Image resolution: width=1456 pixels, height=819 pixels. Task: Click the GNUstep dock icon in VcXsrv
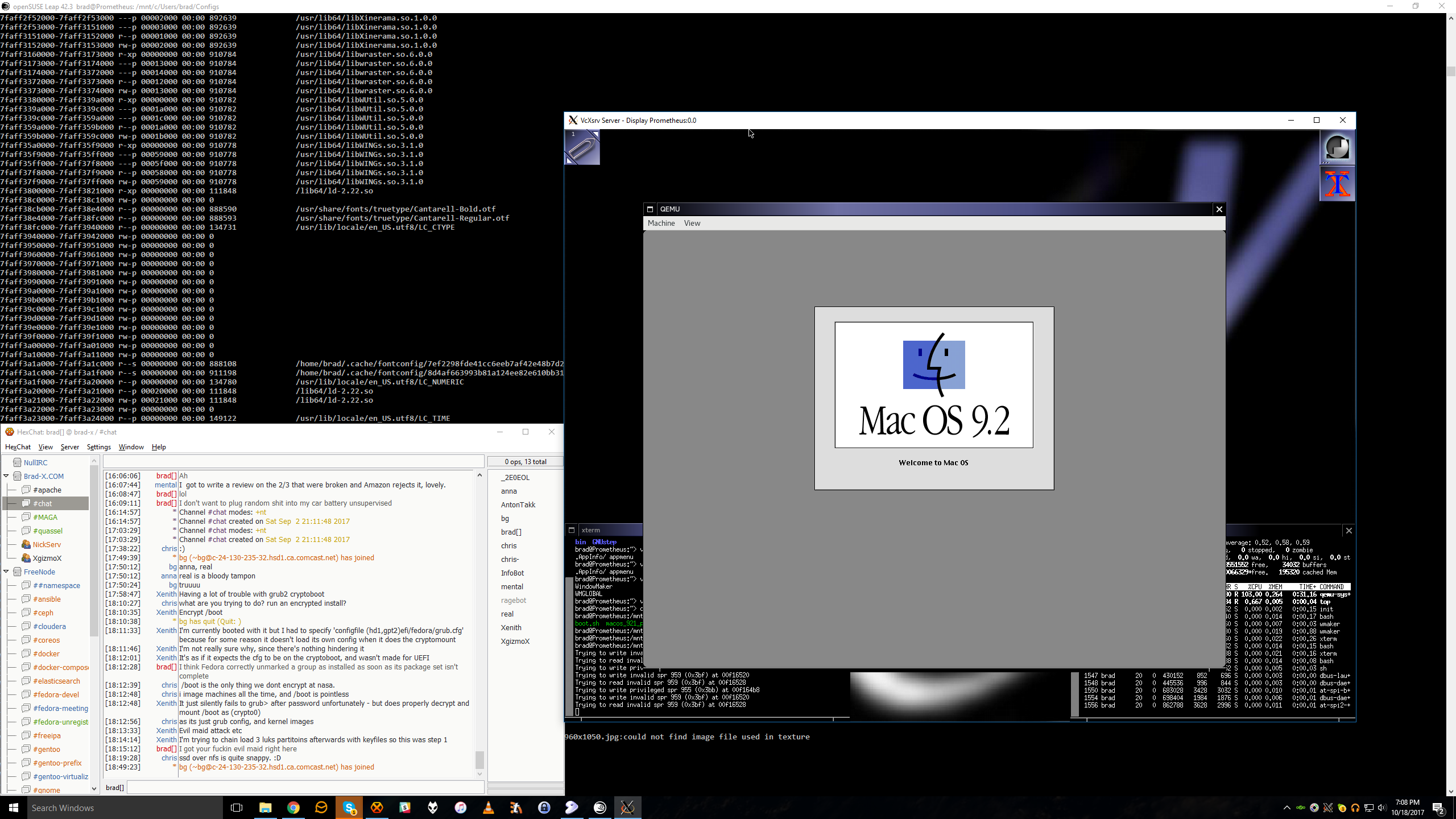coord(1337,147)
